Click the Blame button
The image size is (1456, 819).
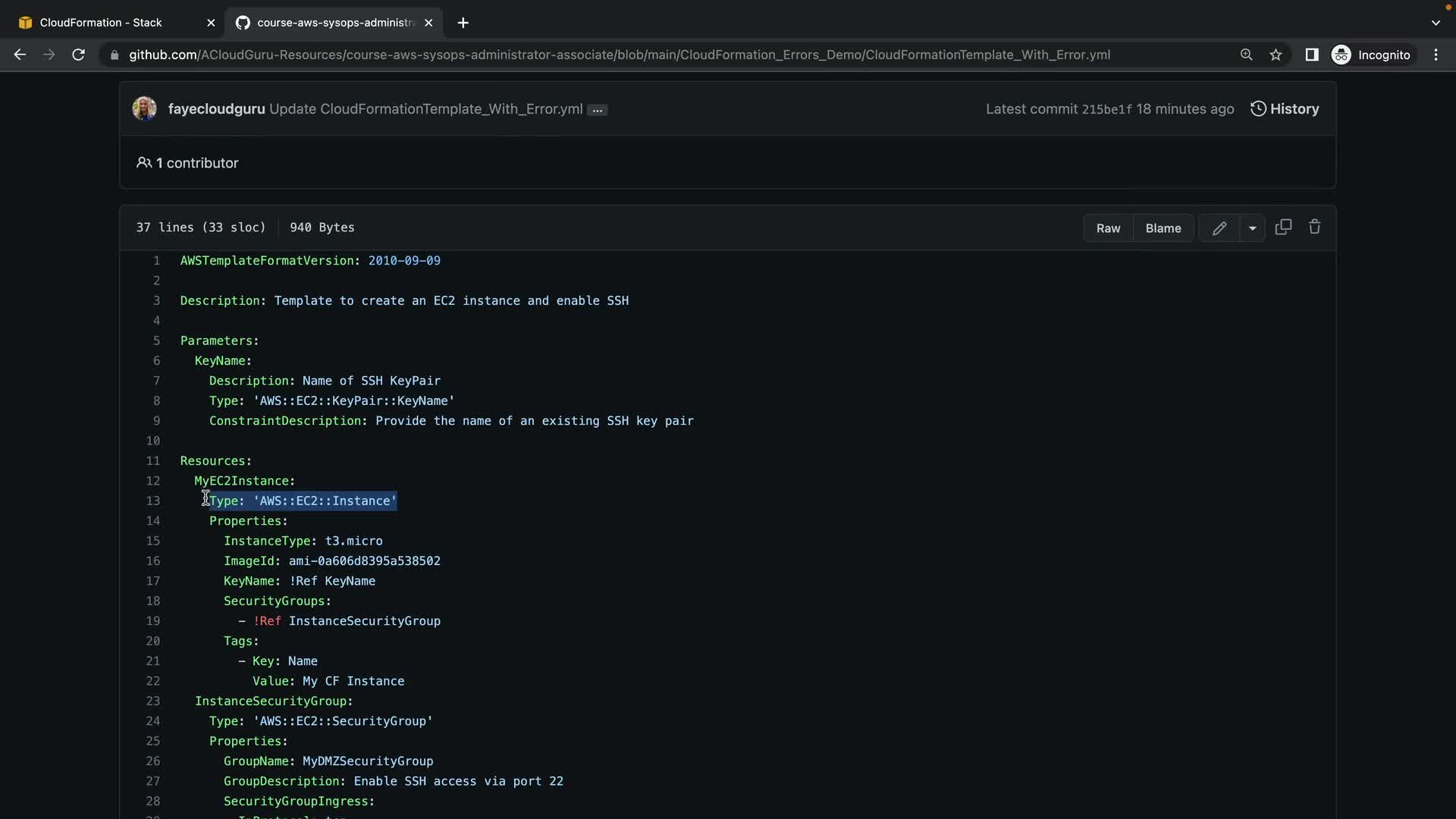coord(1163,228)
